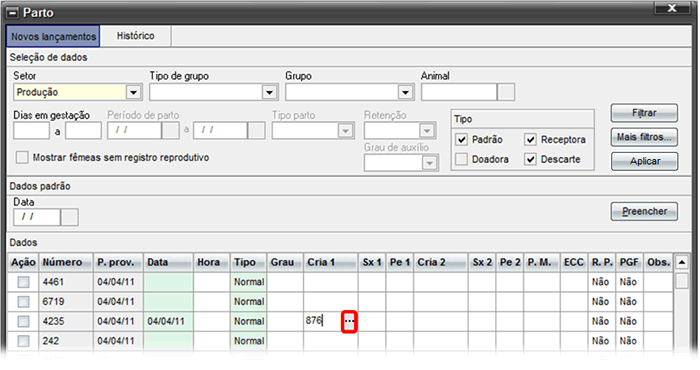This screenshot has width=700, height=370.
Task: Click the PGF column header
Action: (629, 262)
